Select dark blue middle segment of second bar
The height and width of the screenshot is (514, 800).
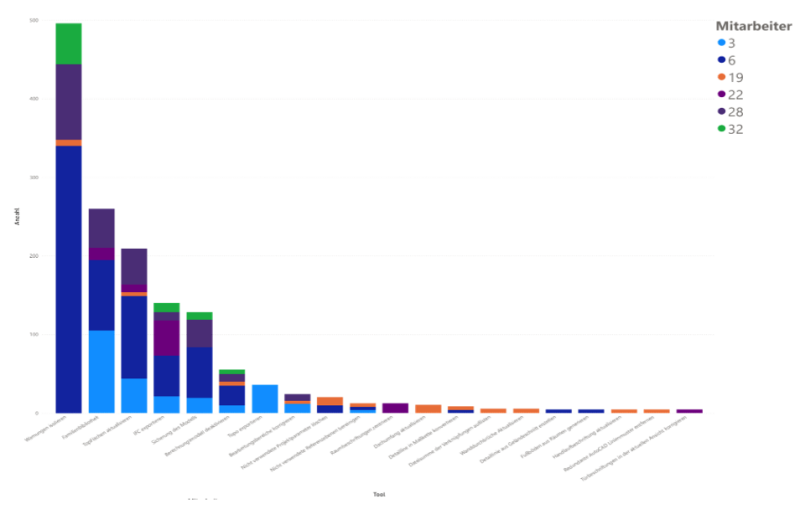[x=101, y=295]
